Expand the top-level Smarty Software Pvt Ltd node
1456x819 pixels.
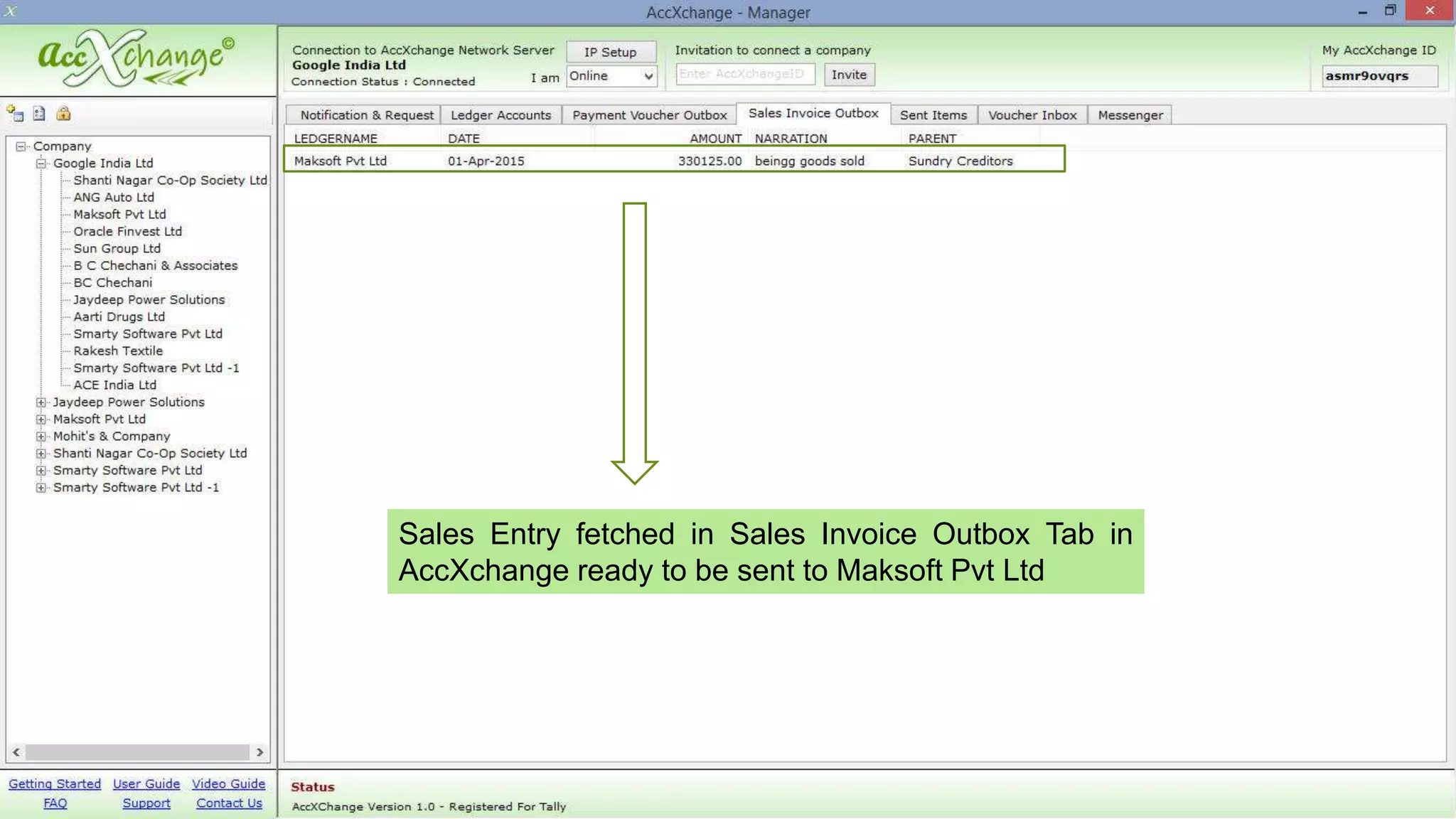pyautogui.click(x=41, y=470)
